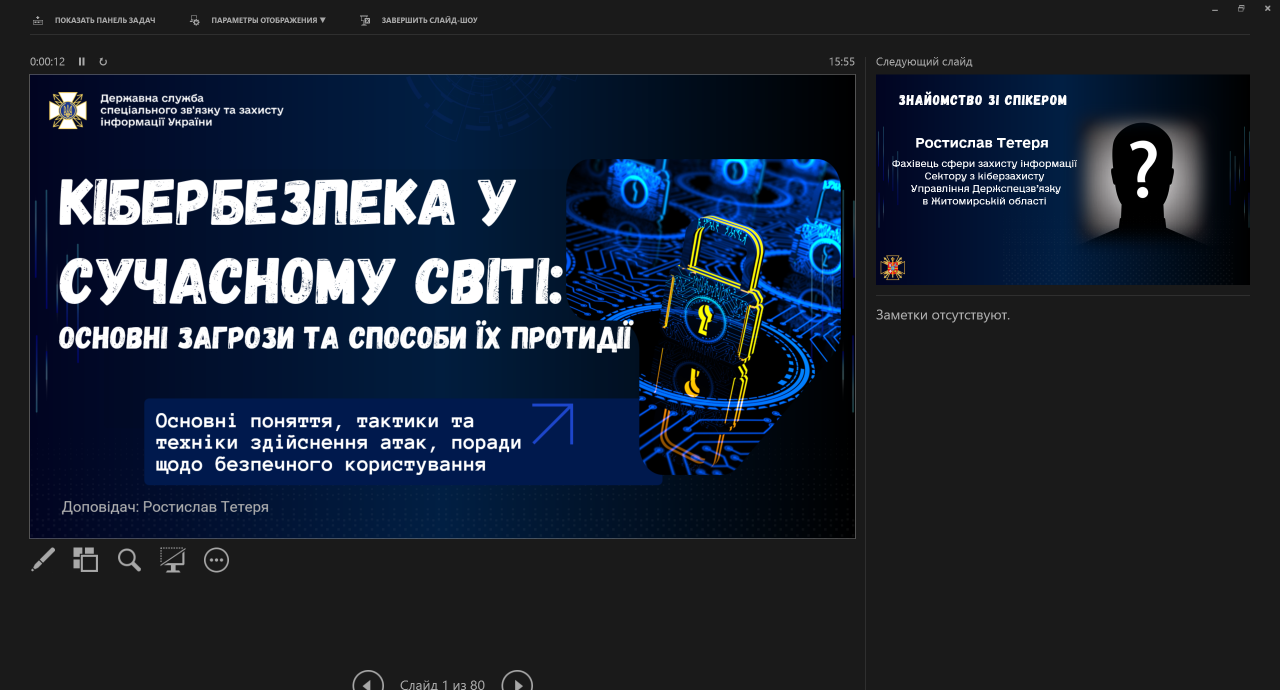Advance to next slide with arrow button

click(x=517, y=684)
